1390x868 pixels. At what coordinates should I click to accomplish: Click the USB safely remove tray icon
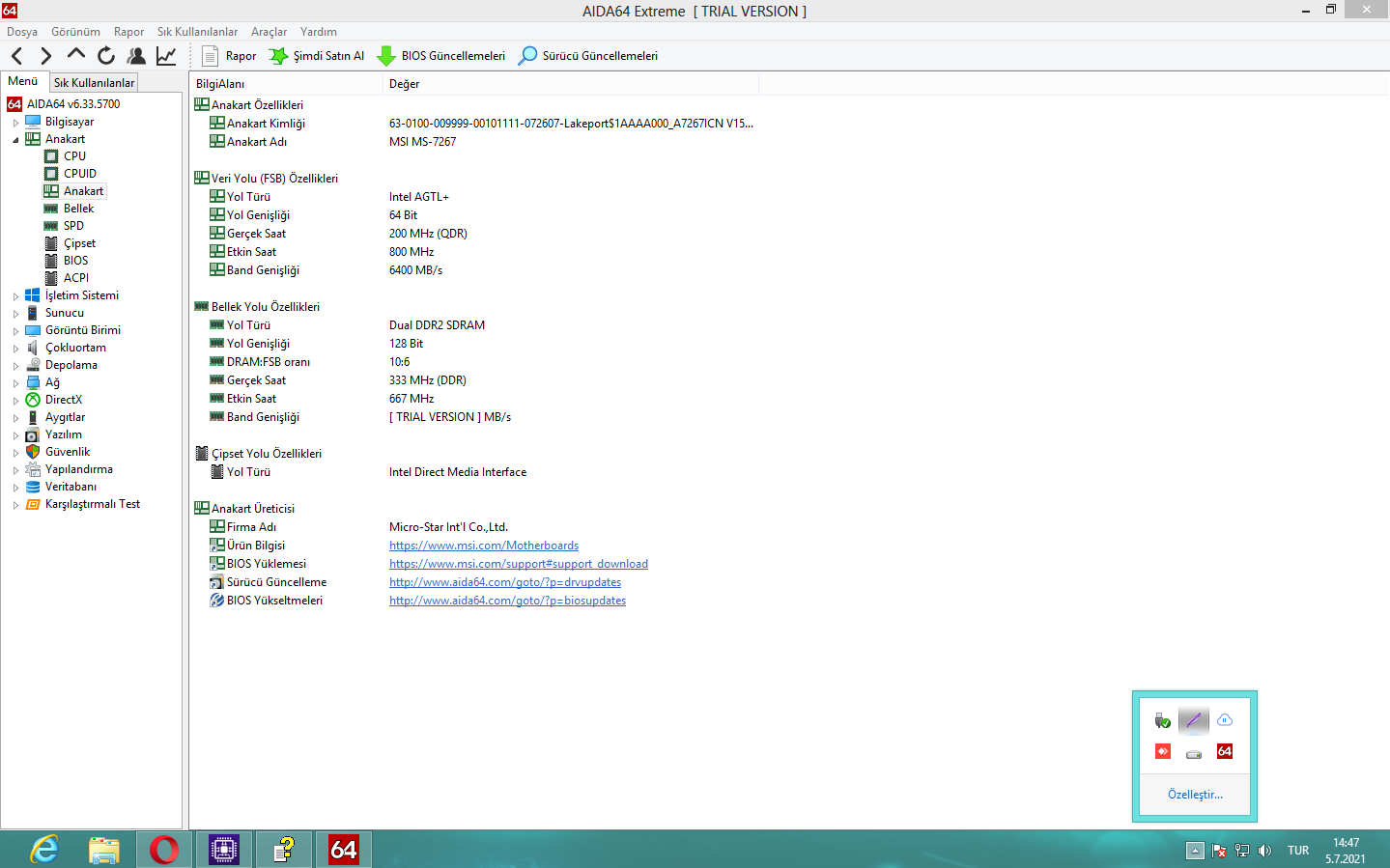(1163, 720)
